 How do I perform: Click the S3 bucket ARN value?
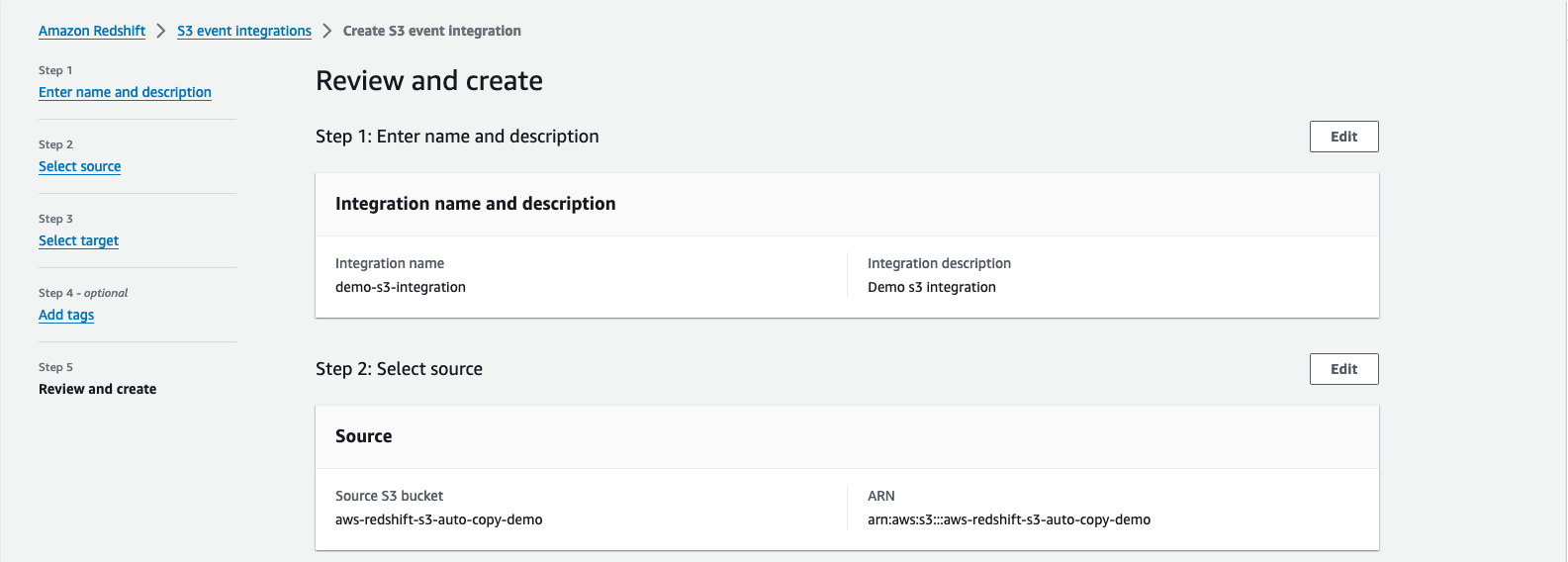coord(1009,519)
